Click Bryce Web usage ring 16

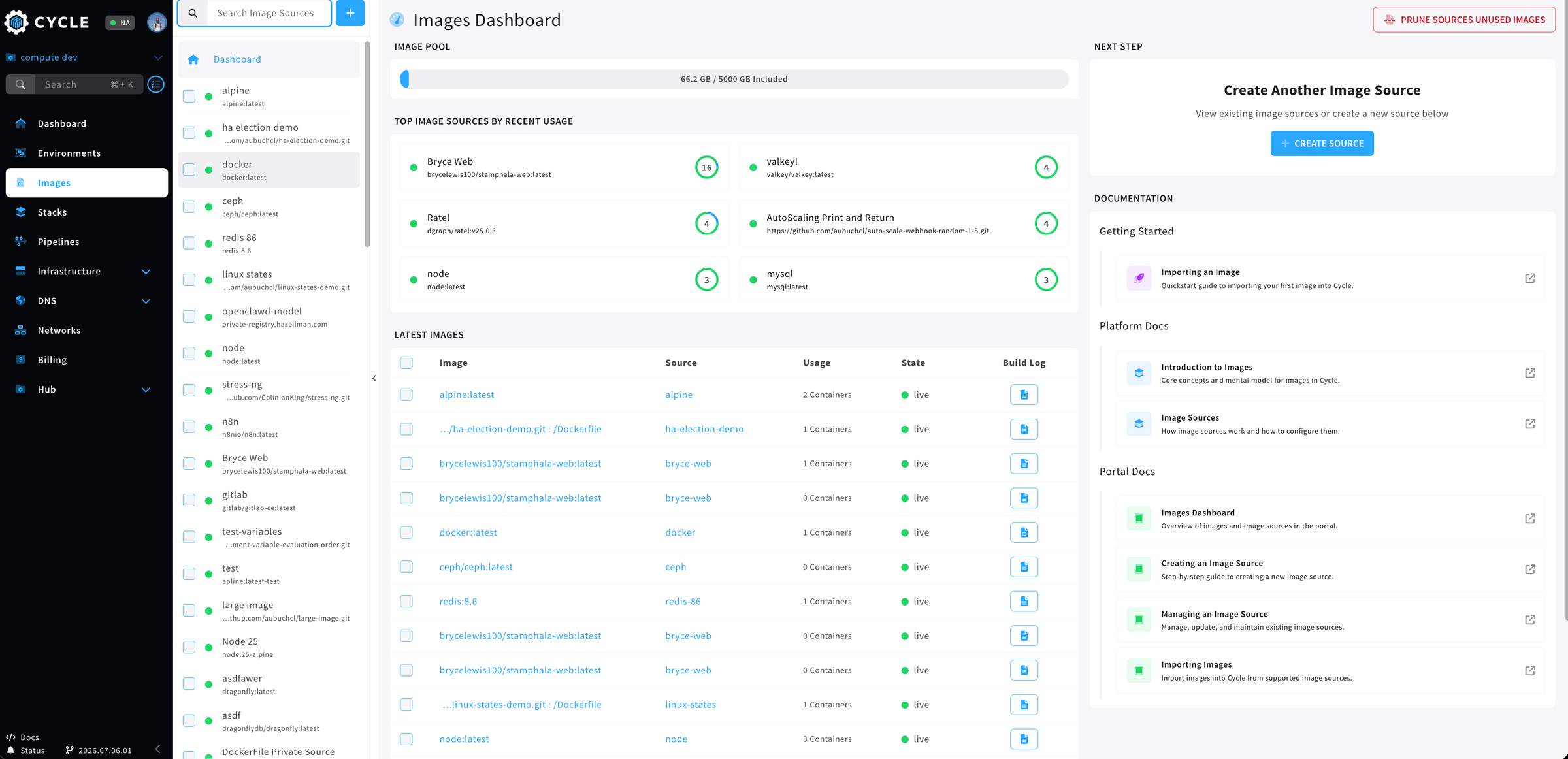point(706,168)
